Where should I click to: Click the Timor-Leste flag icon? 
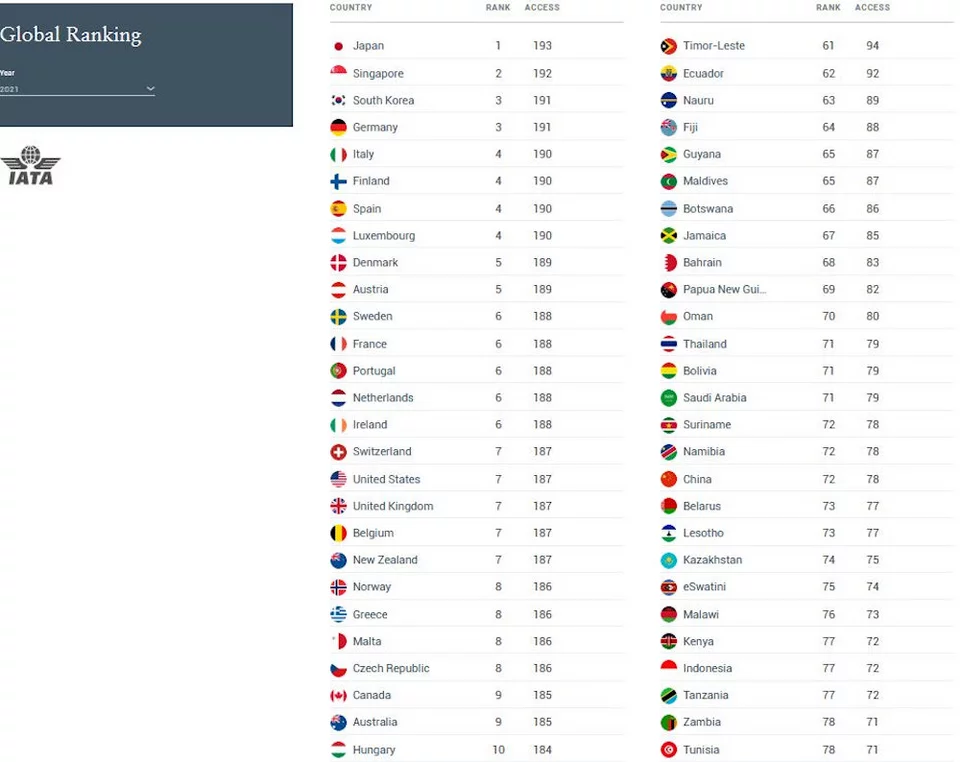pos(669,46)
